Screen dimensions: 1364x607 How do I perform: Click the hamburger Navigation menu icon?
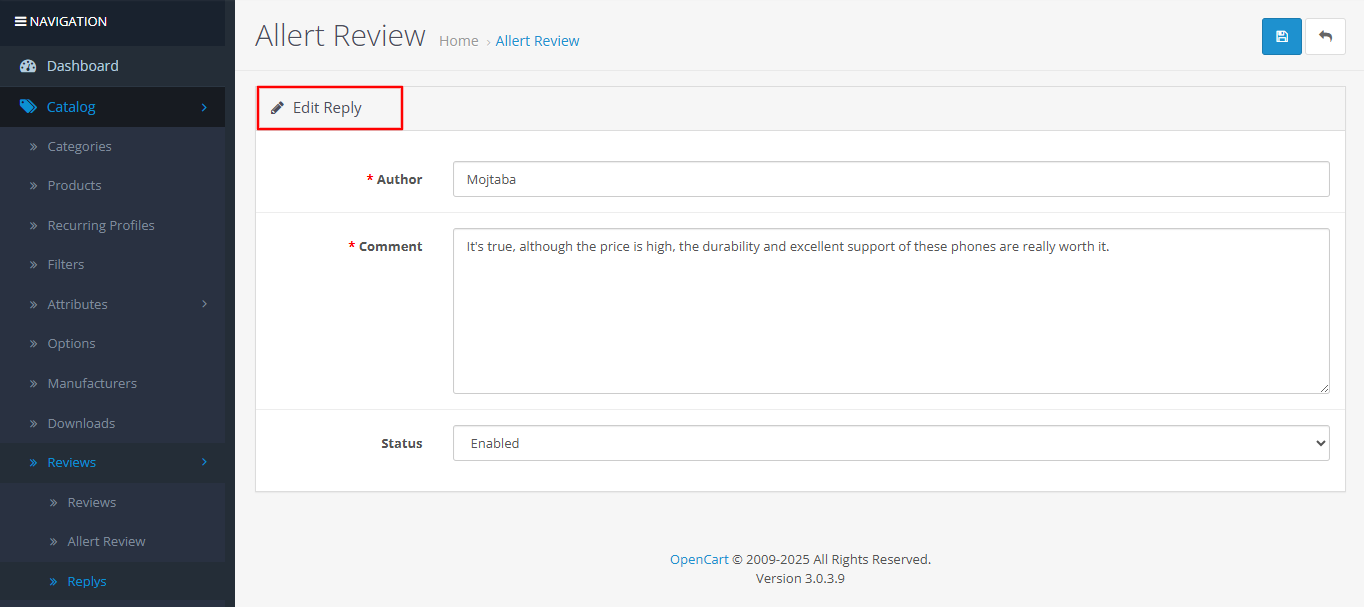pos(20,21)
